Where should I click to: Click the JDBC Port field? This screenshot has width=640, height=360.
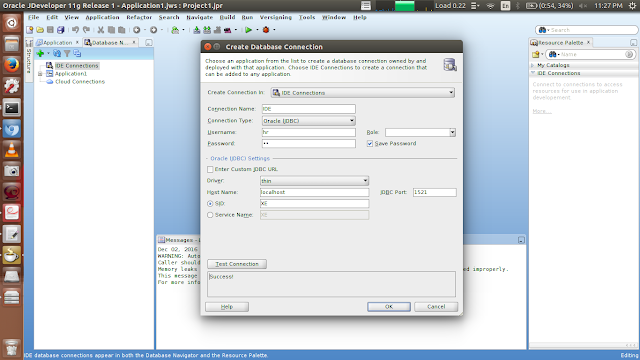pyautogui.click(x=434, y=192)
